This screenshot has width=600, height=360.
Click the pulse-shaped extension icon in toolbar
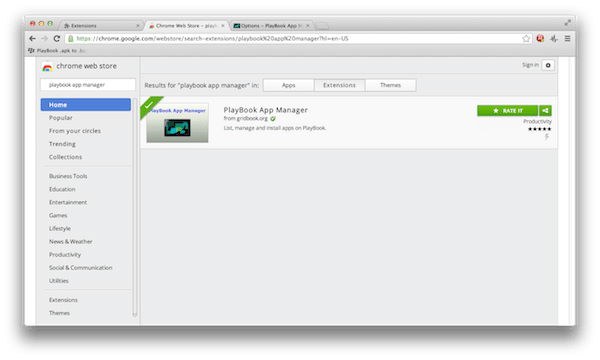[x=554, y=38]
